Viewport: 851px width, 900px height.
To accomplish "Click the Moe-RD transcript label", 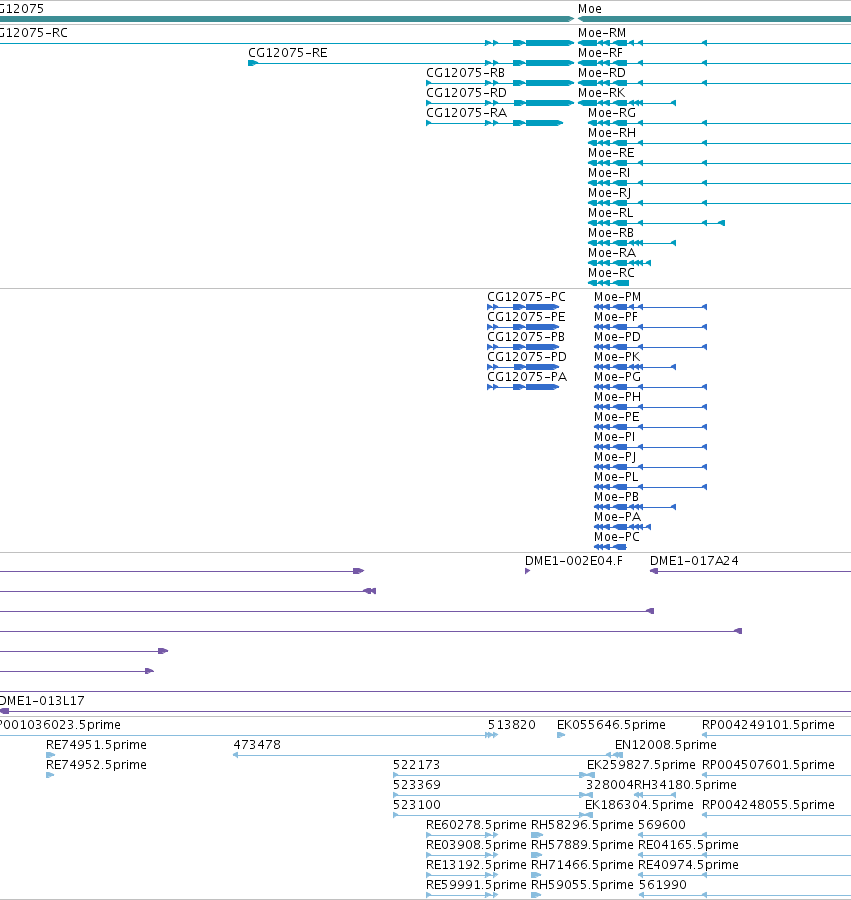I will pyautogui.click(x=601, y=73).
